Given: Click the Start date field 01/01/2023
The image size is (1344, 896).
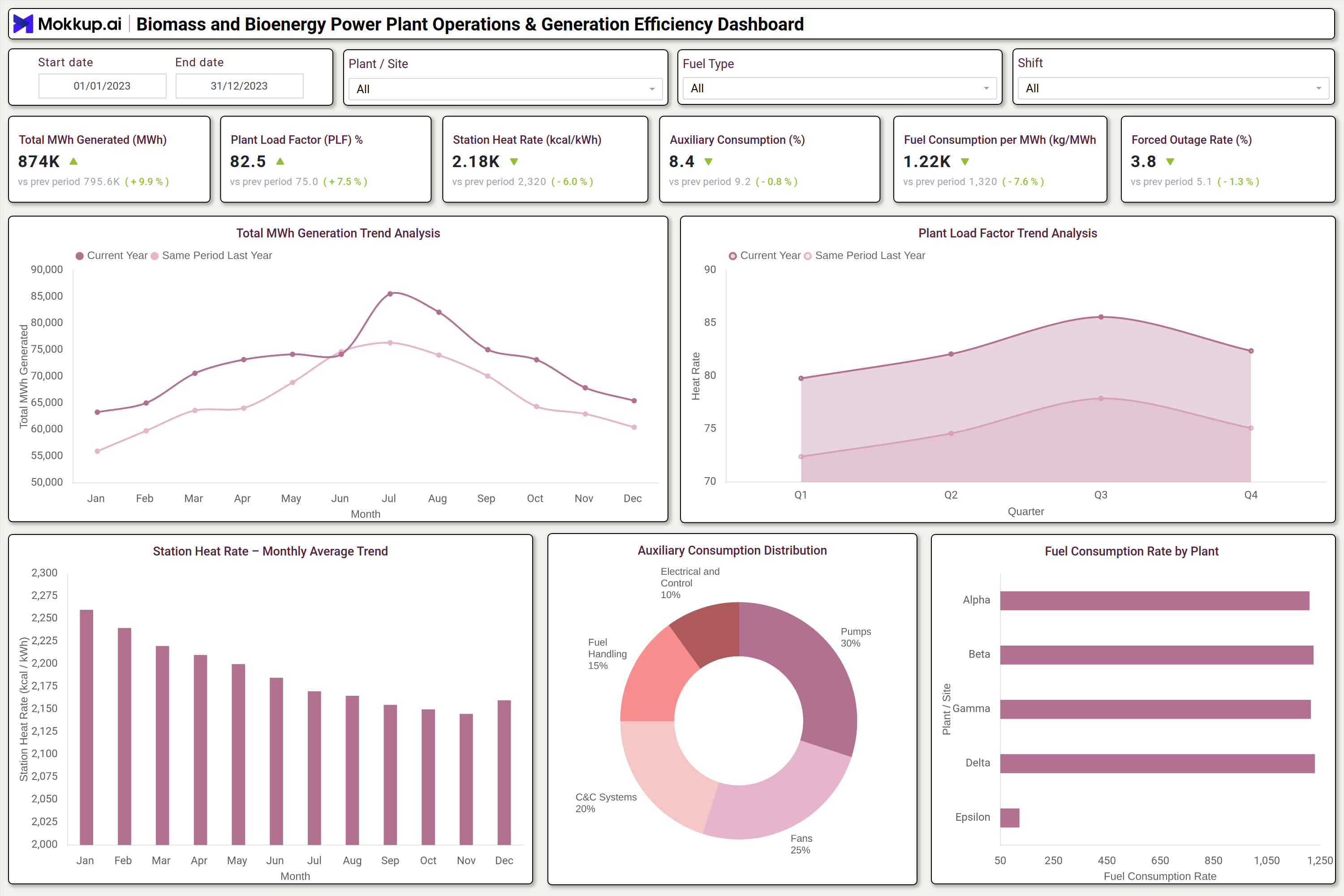Looking at the screenshot, I should pos(102,86).
